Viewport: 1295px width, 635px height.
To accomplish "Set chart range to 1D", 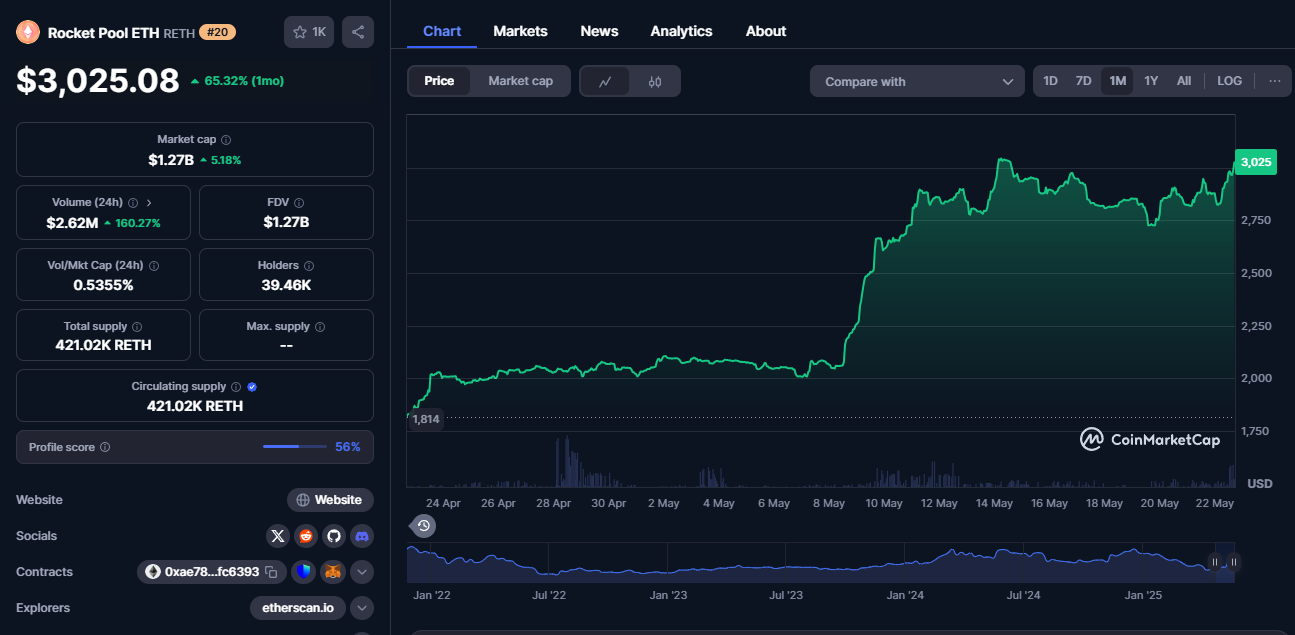I will point(1050,81).
